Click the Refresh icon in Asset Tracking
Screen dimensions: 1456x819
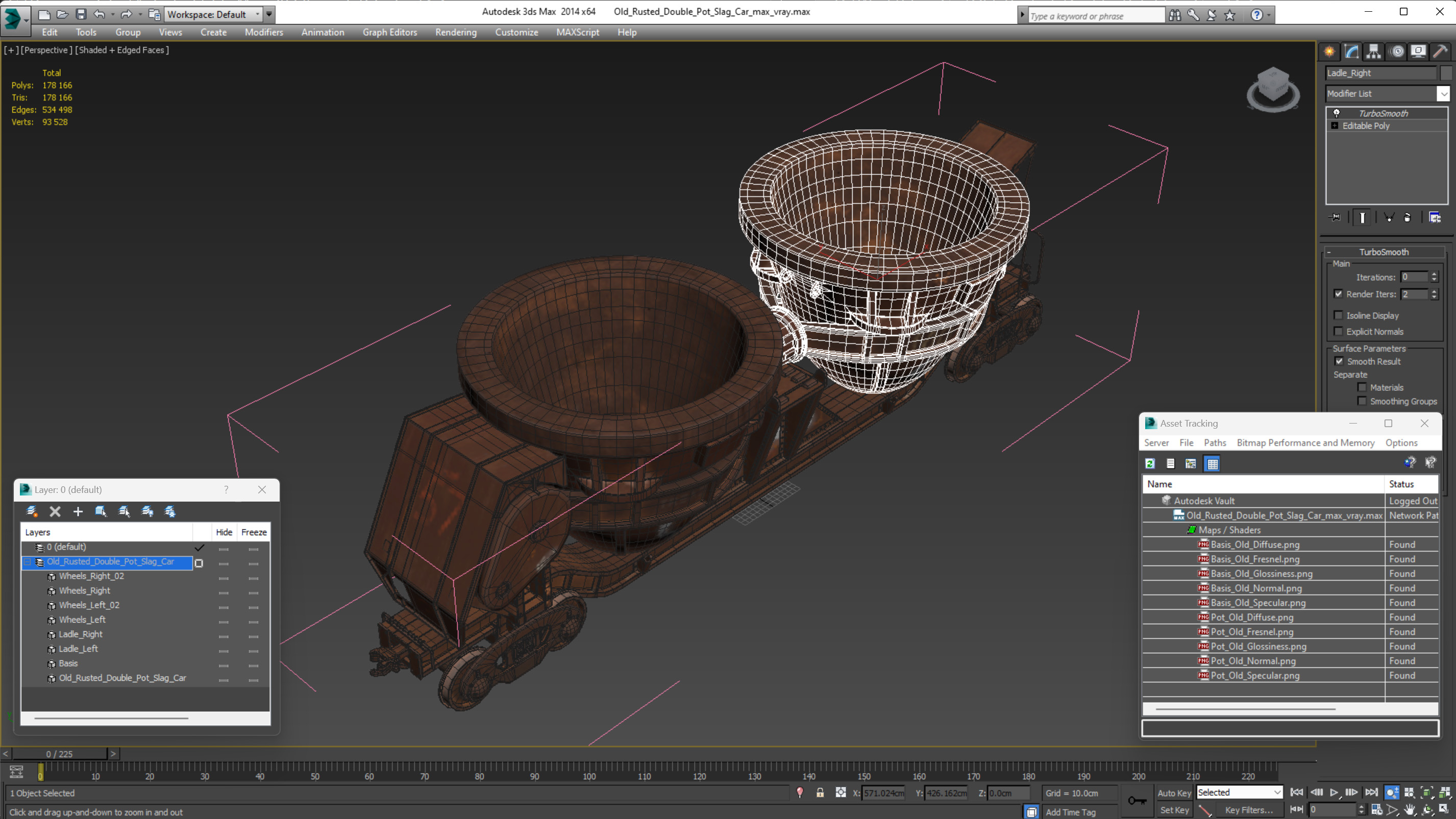pyautogui.click(x=1150, y=463)
